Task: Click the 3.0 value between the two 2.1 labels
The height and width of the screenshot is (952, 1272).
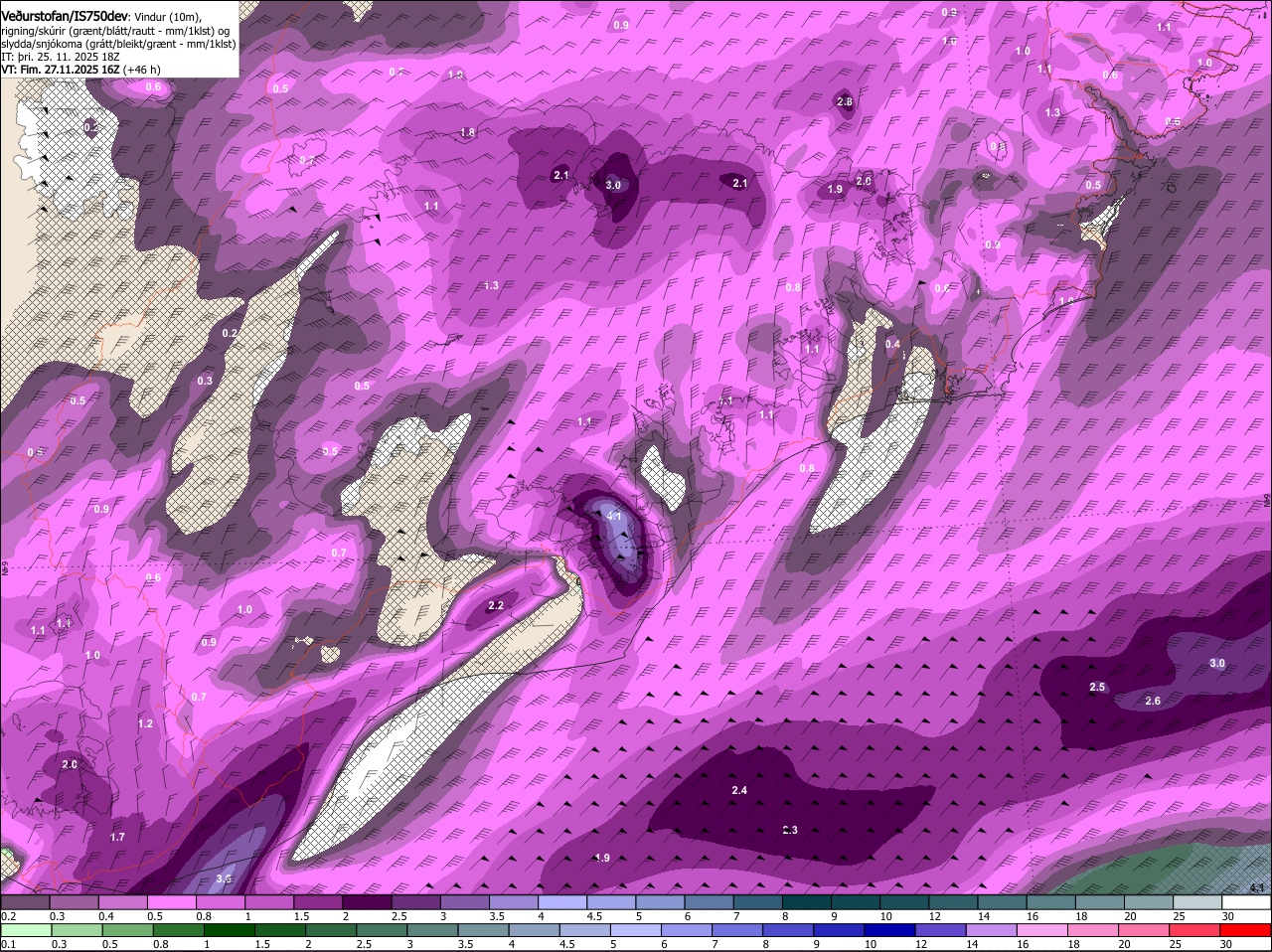Action: [x=613, y=185]
